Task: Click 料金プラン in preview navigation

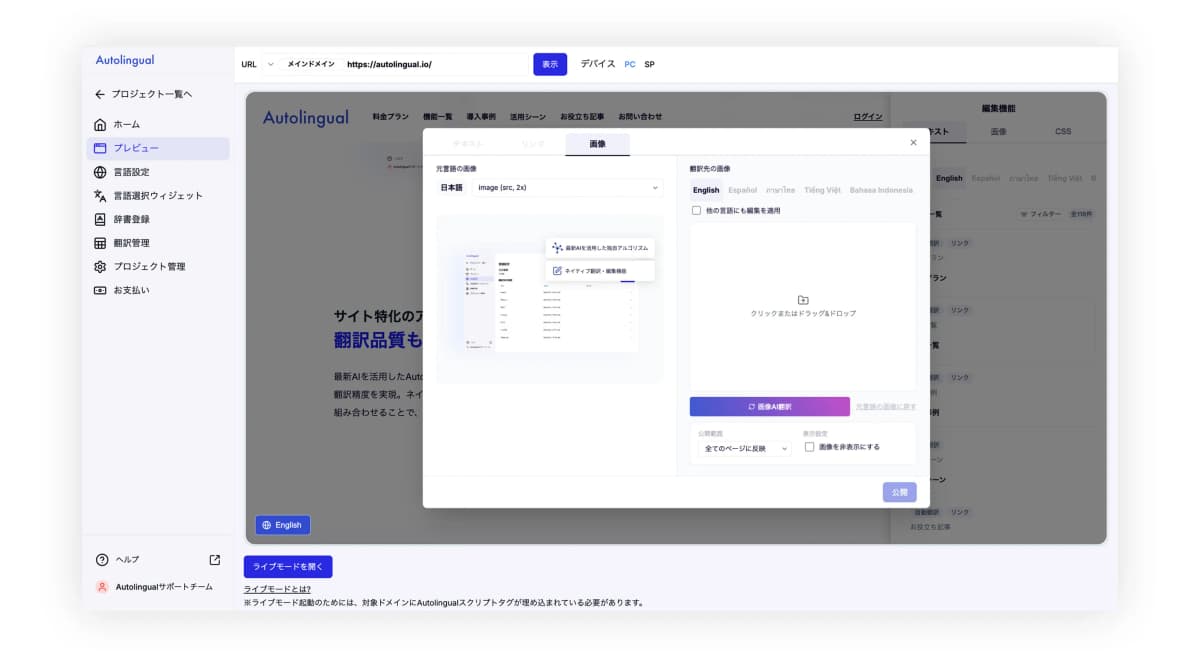Action: (x=390, y=117)
